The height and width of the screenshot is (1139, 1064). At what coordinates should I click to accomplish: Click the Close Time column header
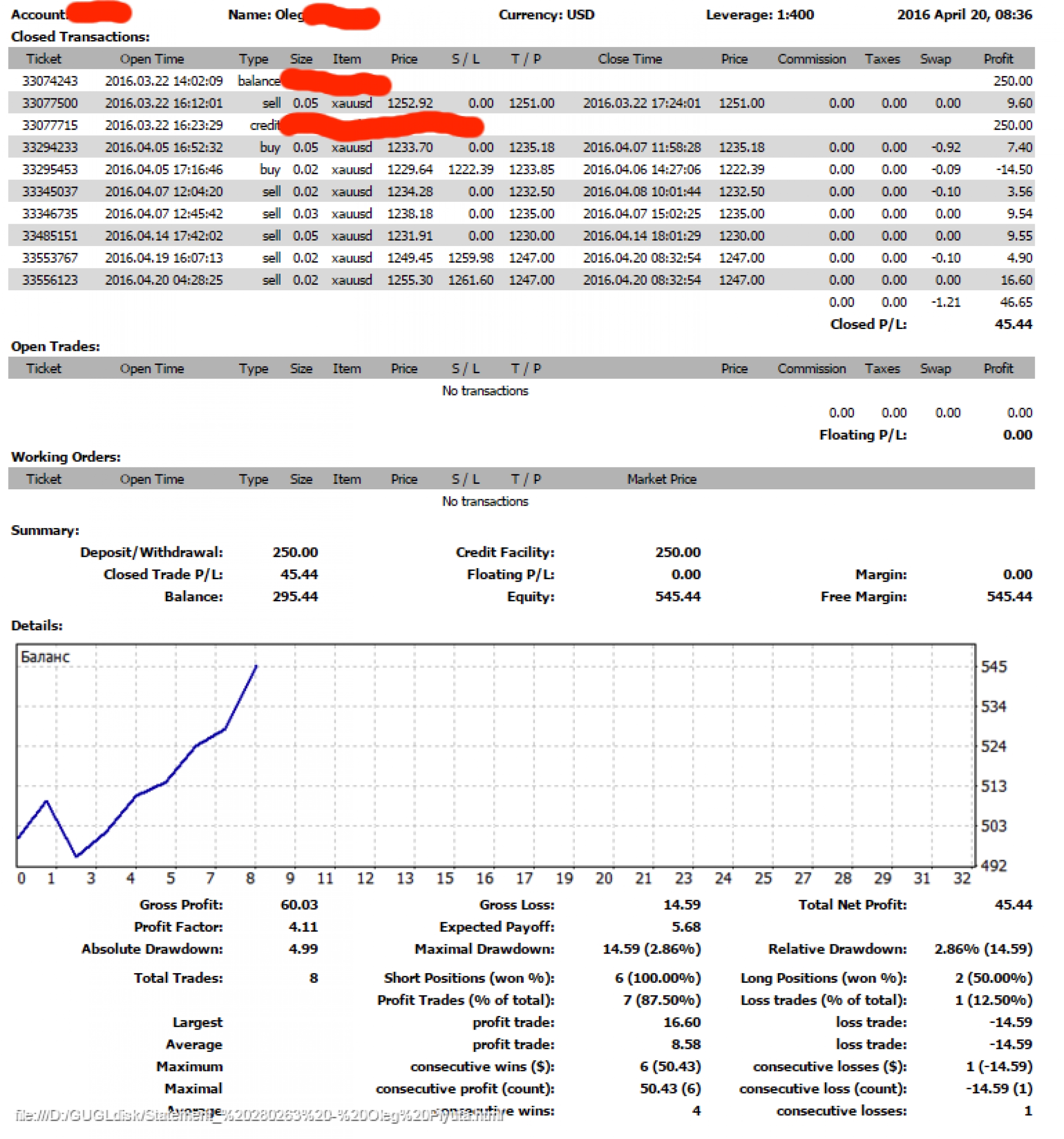[629, 59]
